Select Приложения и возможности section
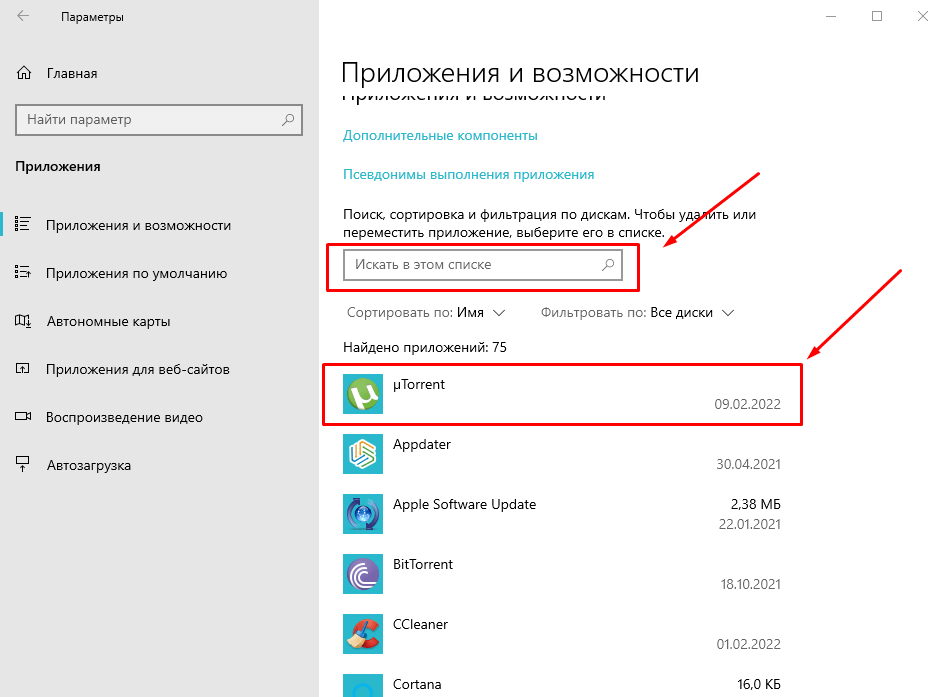The image size is (936, 697). [x=138, y=225]
